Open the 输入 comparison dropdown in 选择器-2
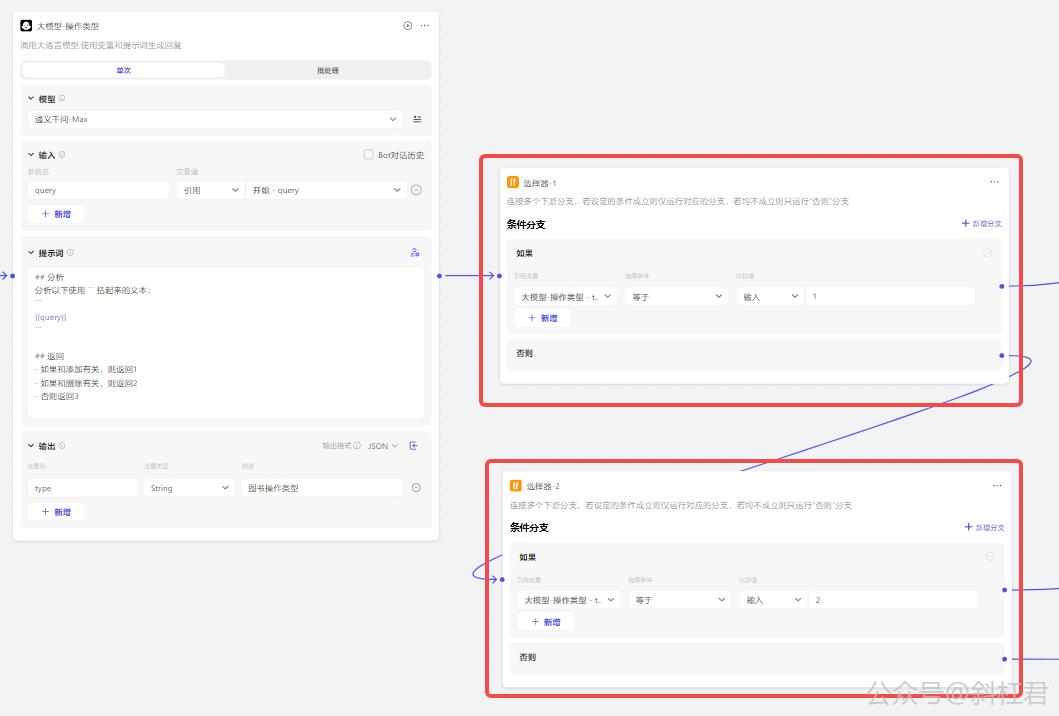Viewport: 1059px width, 716px height. click(773, 600)
